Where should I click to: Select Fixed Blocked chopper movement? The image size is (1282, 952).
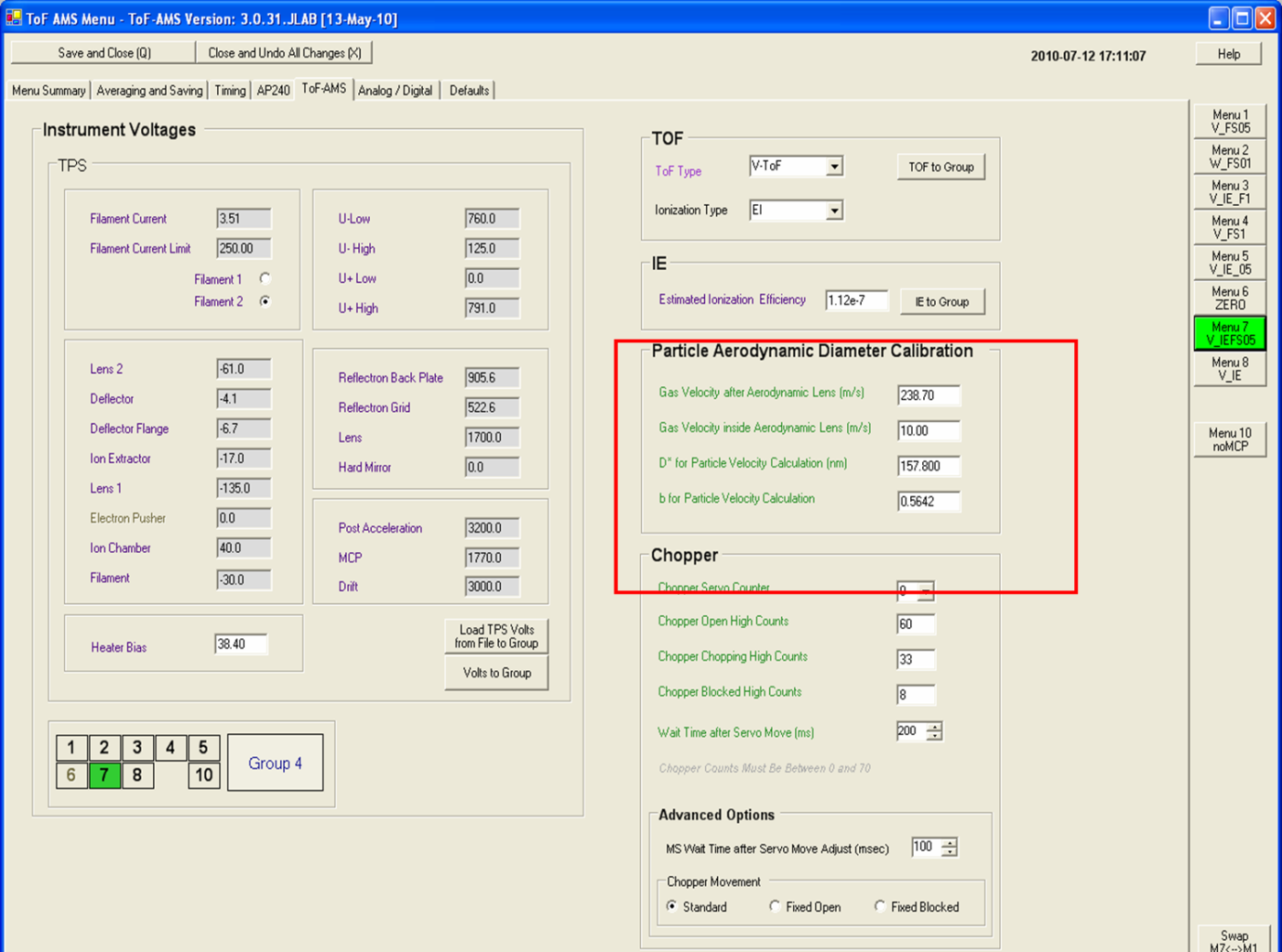point(880,906)
